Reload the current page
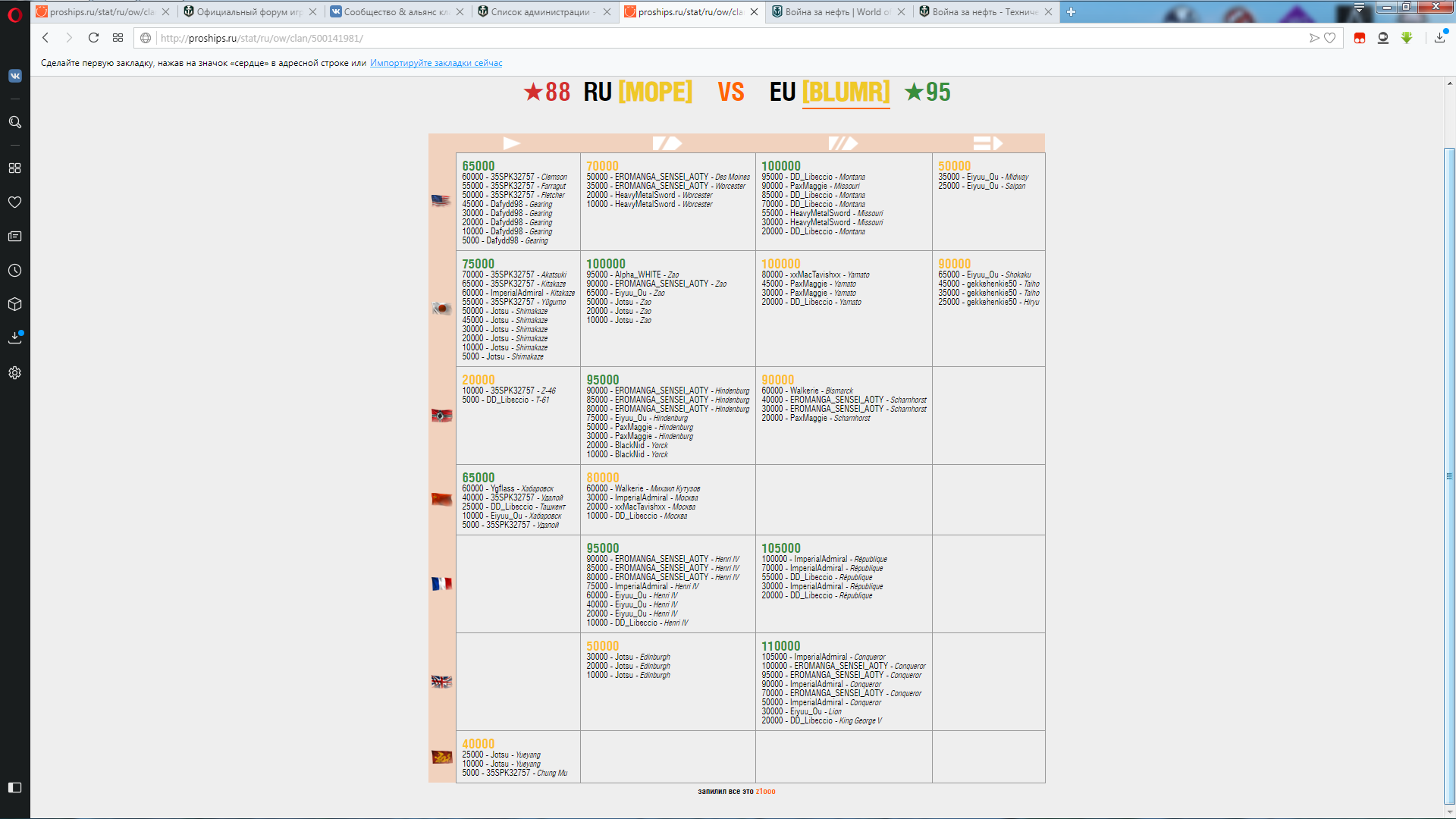Image resolution: width=1456 pixels, height=819 pixels. click(93, 38)
